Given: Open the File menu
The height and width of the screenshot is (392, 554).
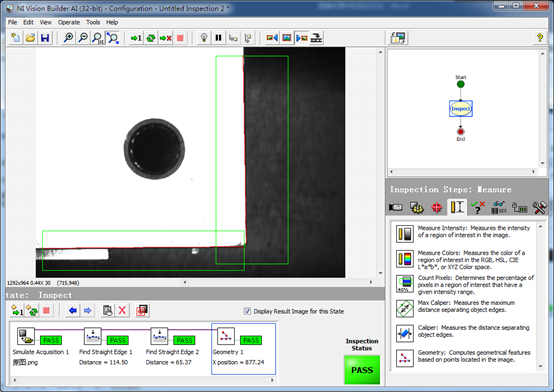Looking at the screenshot, I should pyautogui.click(x=12, y=22).
